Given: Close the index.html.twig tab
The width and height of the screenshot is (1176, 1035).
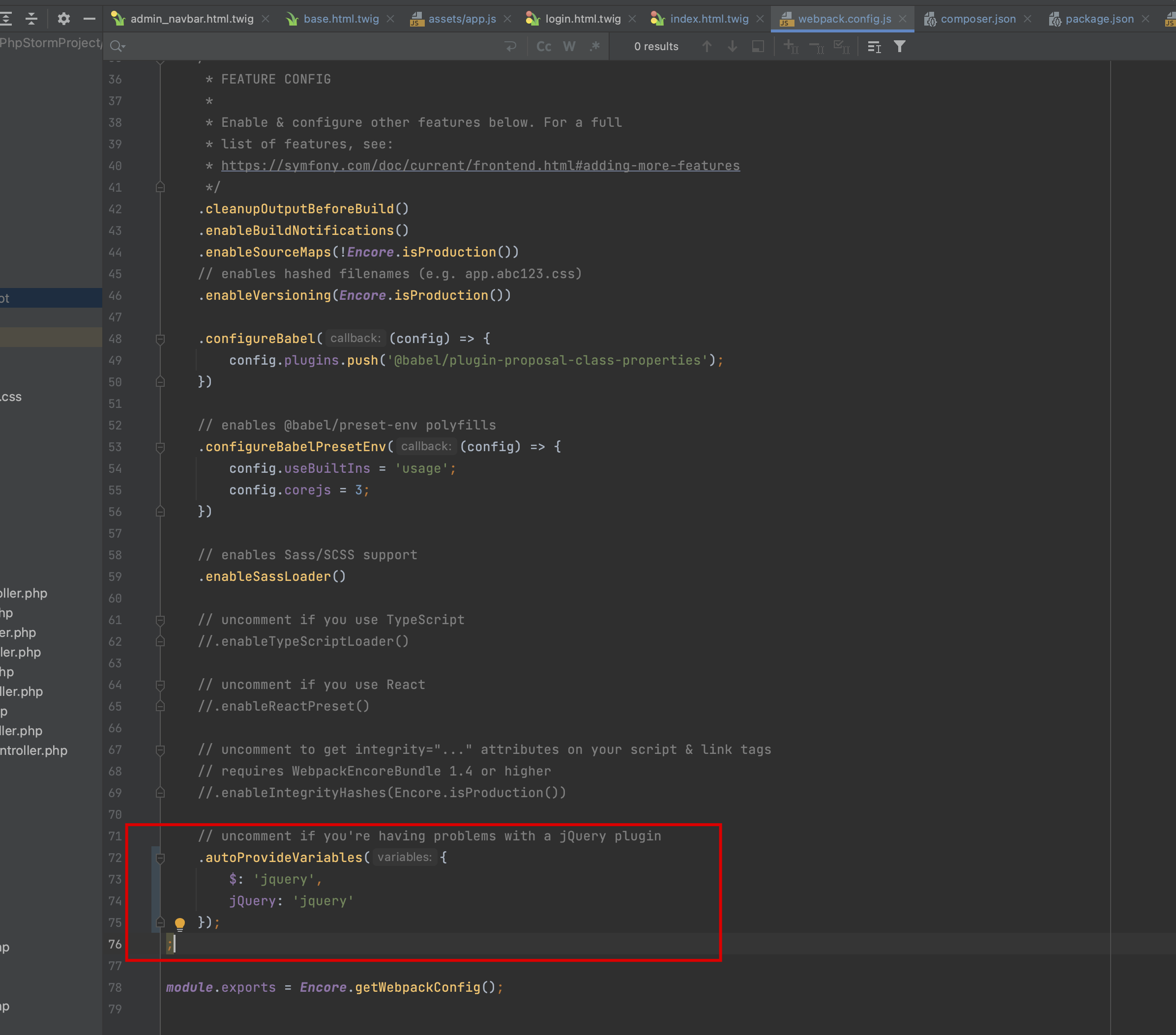Looking at the screenshot, I should tap(760, 19).
